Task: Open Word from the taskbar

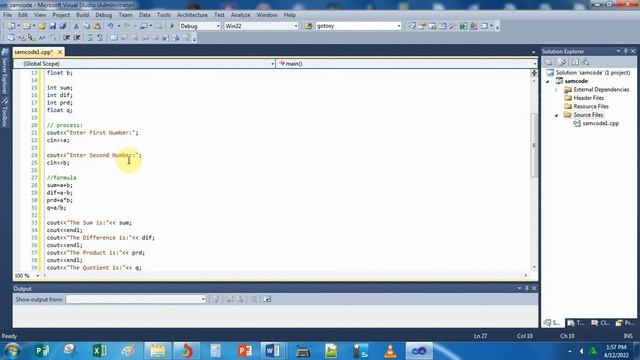Action: [x=272, y=351]
